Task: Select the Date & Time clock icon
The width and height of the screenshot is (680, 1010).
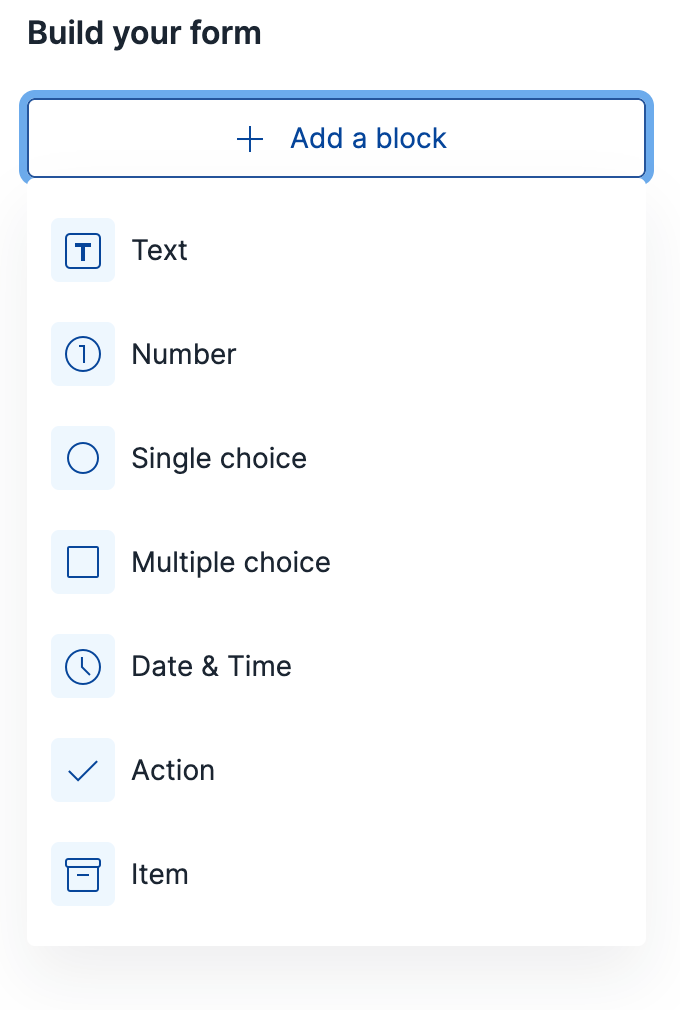Action: [x=83, y=666]
